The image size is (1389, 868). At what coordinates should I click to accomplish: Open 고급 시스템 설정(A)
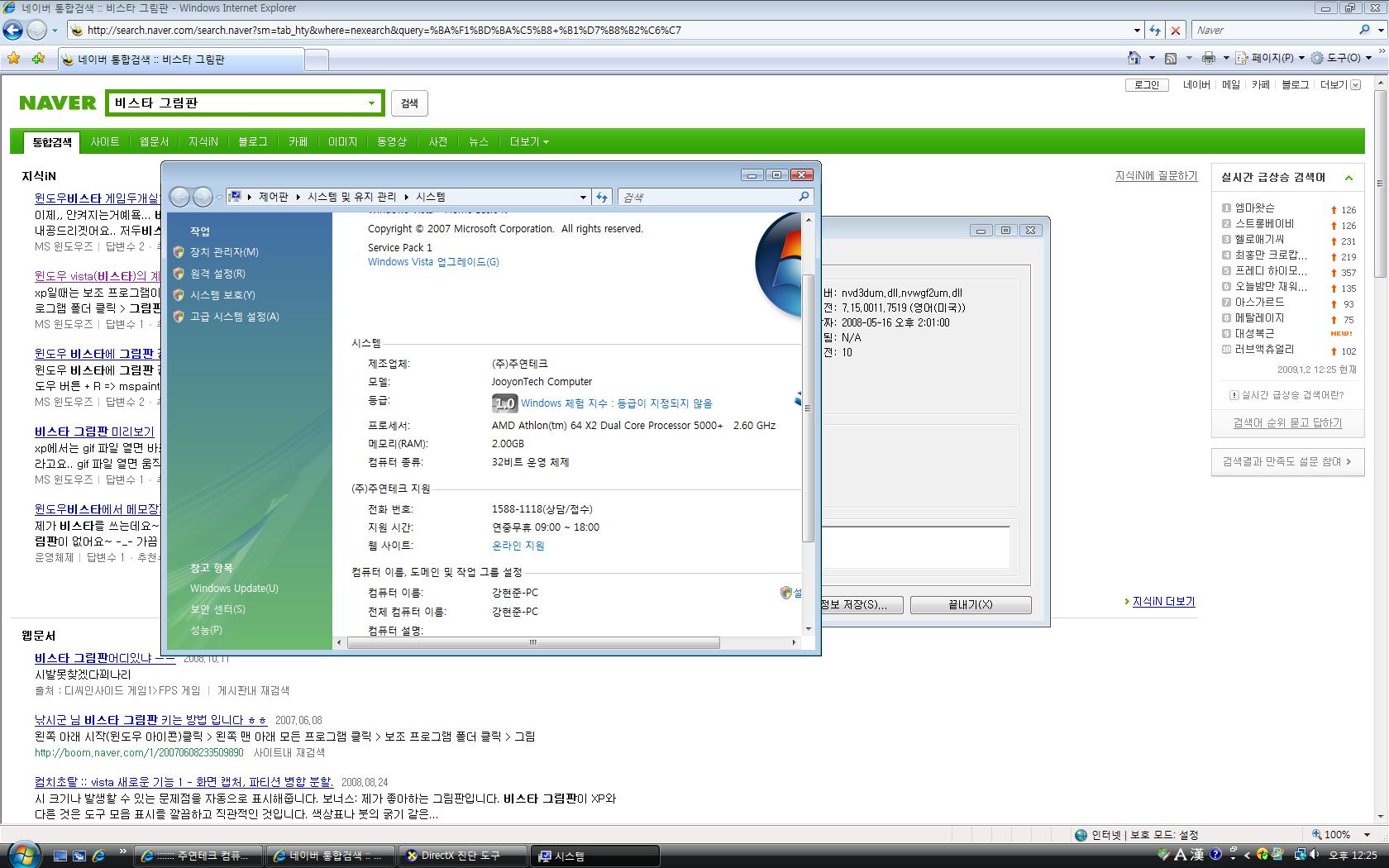point(235,317)
